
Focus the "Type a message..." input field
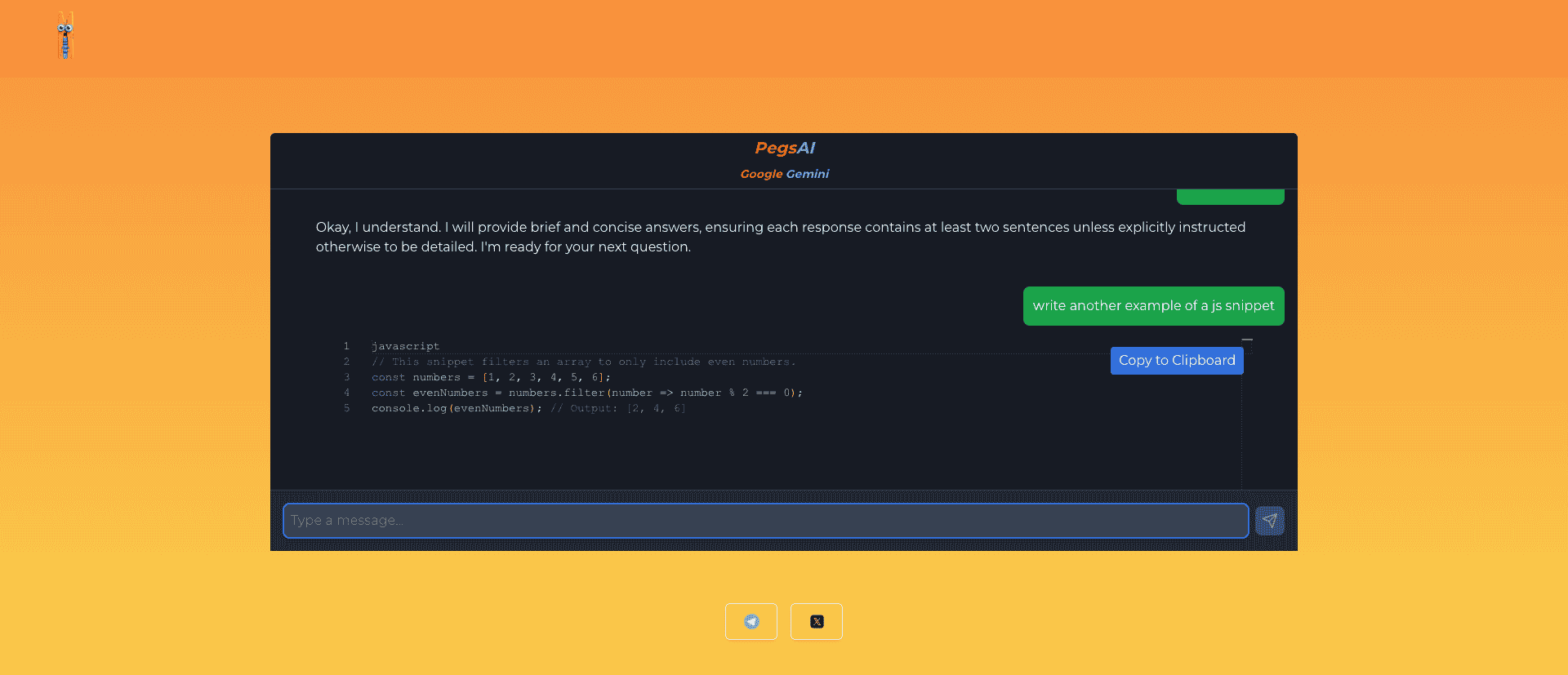pyautogui.click(x=766, y=521)
